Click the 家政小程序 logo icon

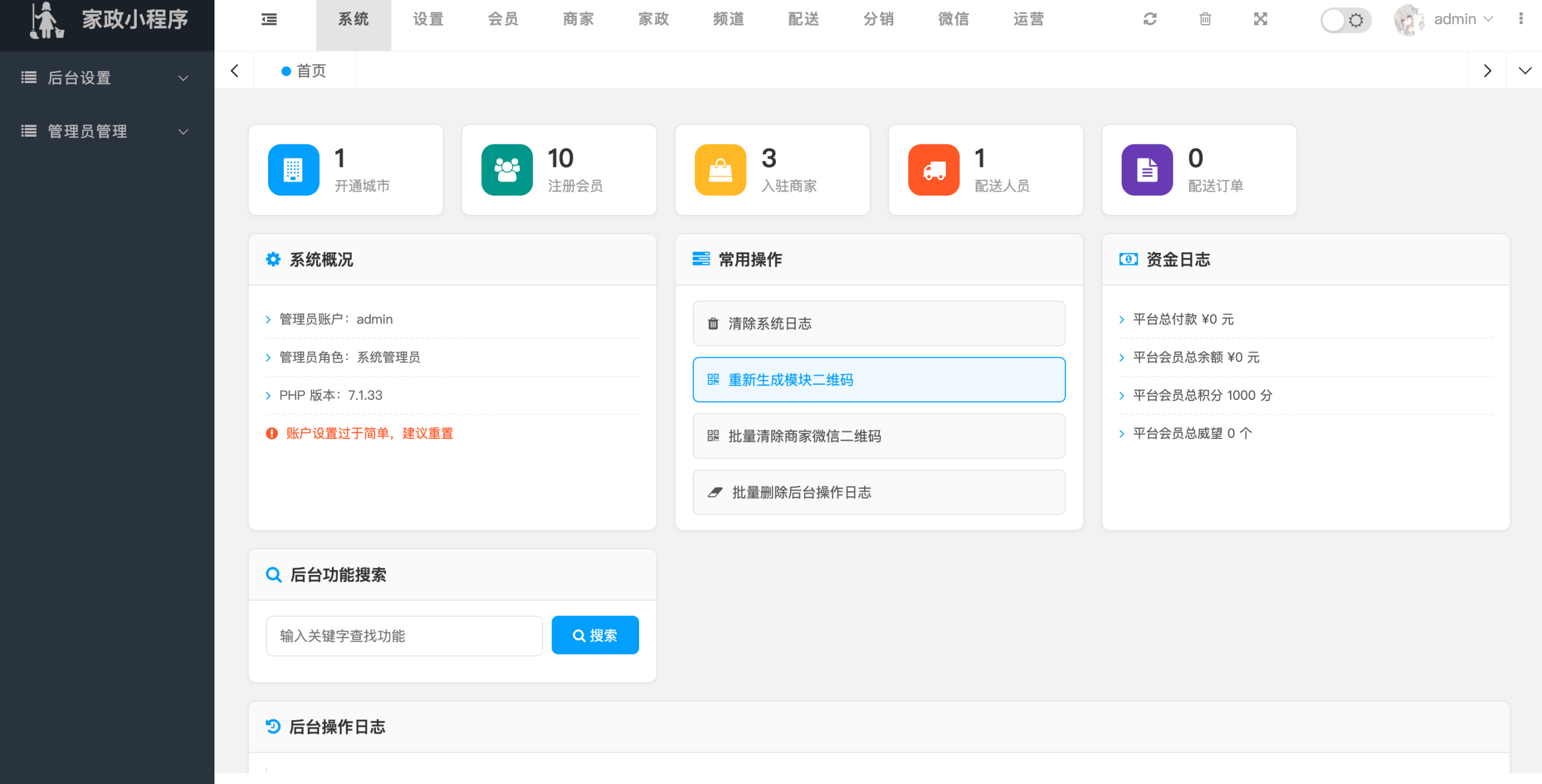pos(47,20)
